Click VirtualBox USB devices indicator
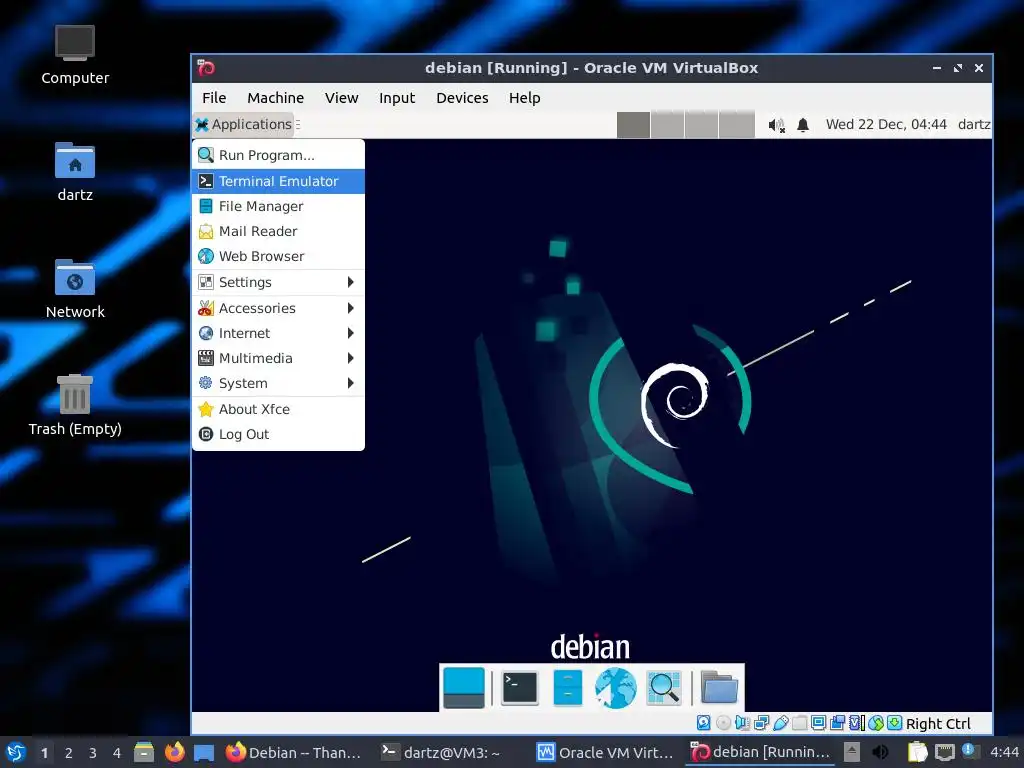This screenshot has width=1024, height=768. pyautogui.click(x=780, y=723)
